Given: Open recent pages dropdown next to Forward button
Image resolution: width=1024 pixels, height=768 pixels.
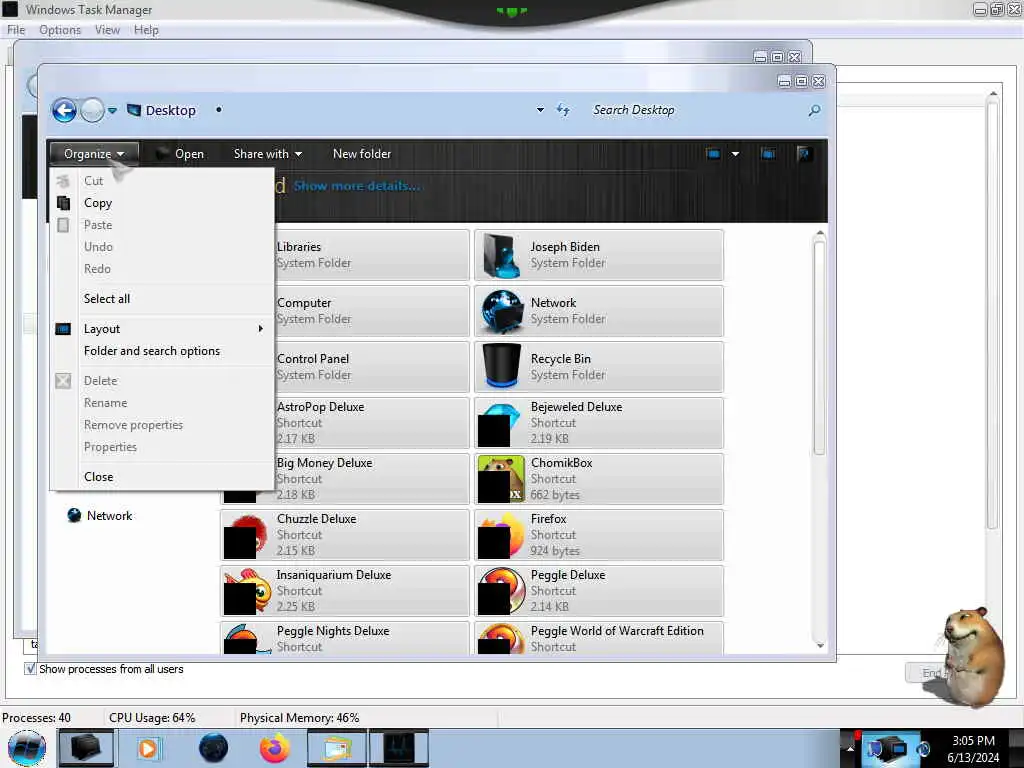Looking at the screenshot, I should (112, 110).
